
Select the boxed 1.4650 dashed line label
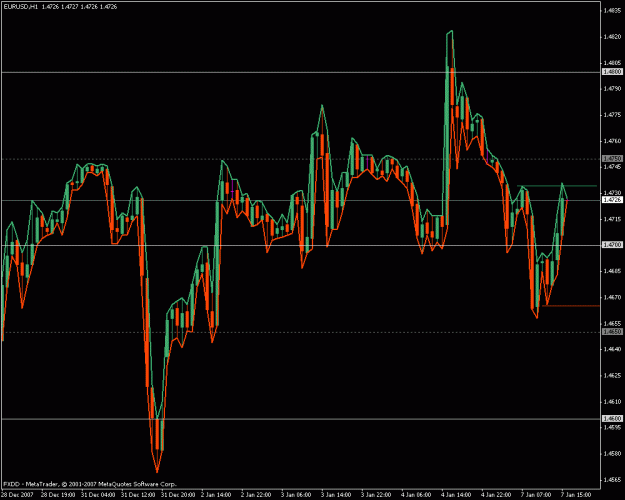[612, 332]
